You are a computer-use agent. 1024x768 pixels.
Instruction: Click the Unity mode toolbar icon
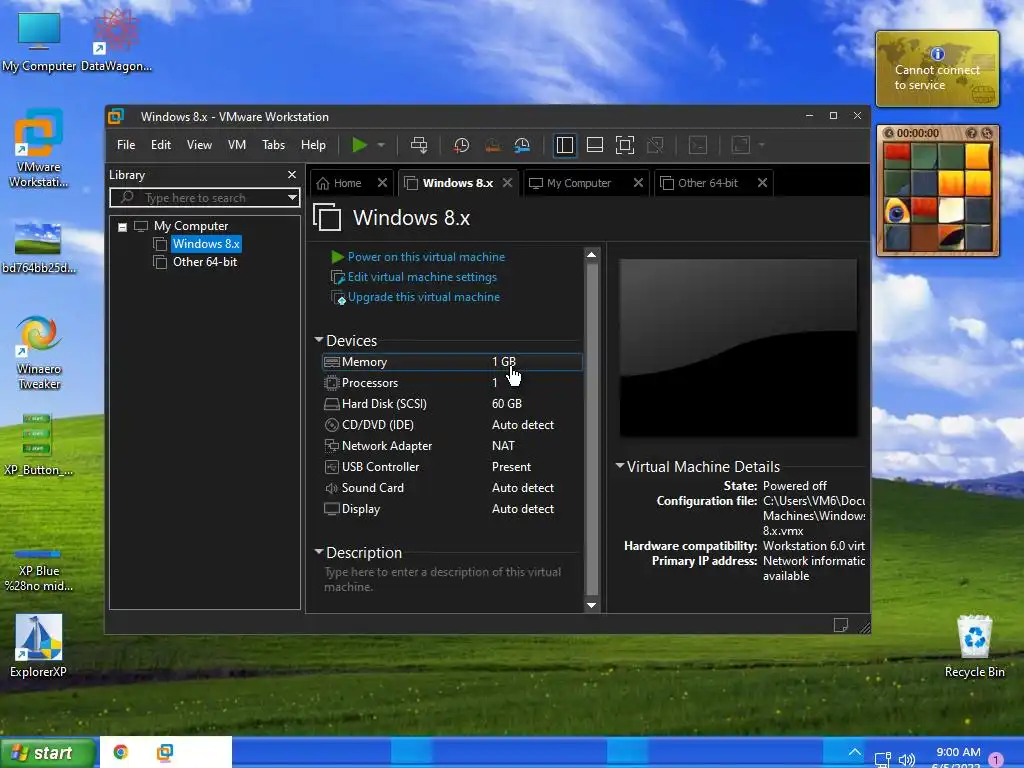[655, 145]
